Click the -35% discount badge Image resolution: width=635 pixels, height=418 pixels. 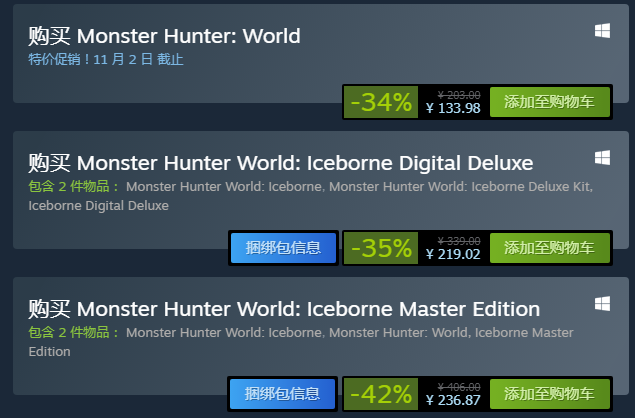pyautogui.click(x=381, y=248)
